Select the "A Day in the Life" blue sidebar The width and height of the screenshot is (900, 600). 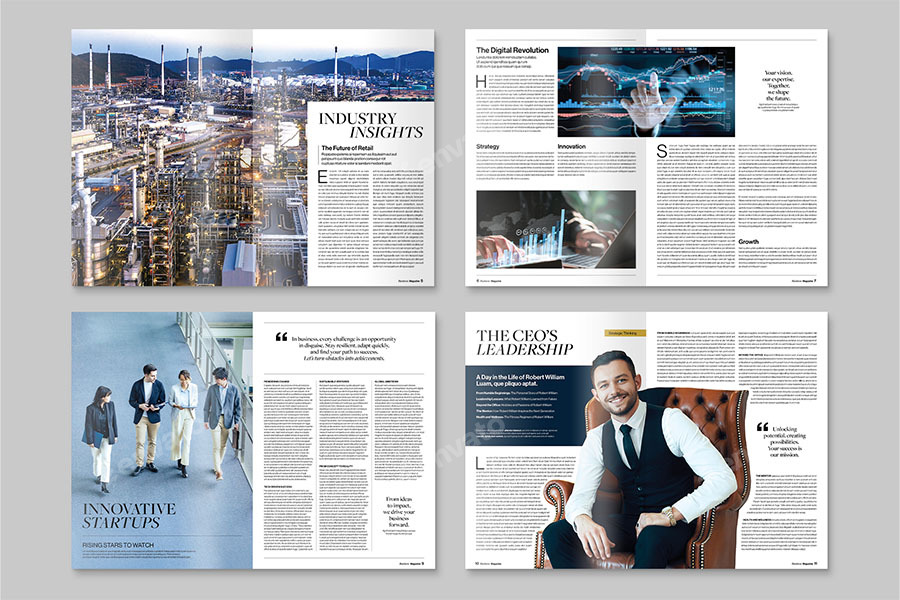pos(520,400)
